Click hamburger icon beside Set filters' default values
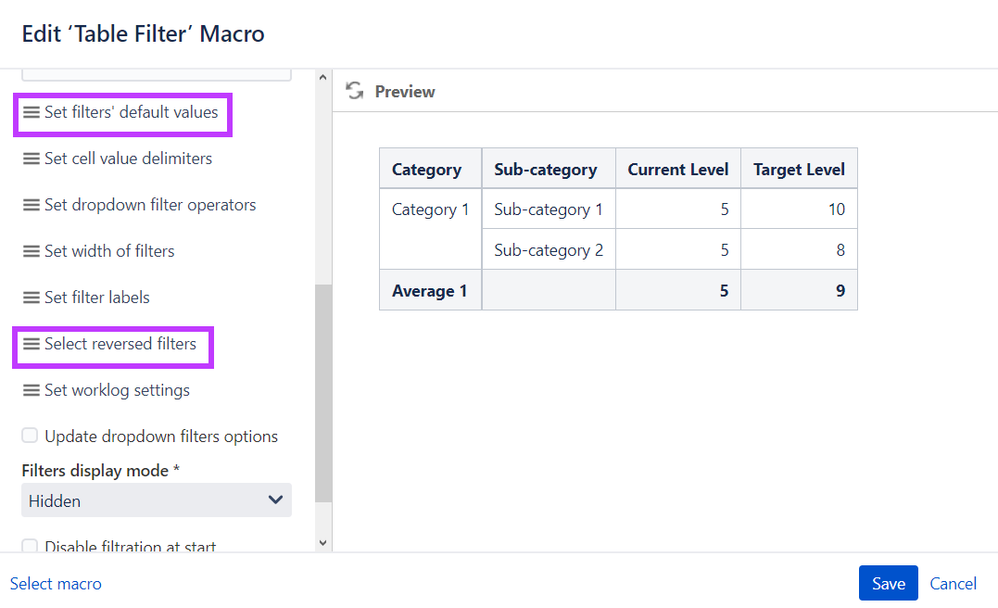 (x=32, y=113)
